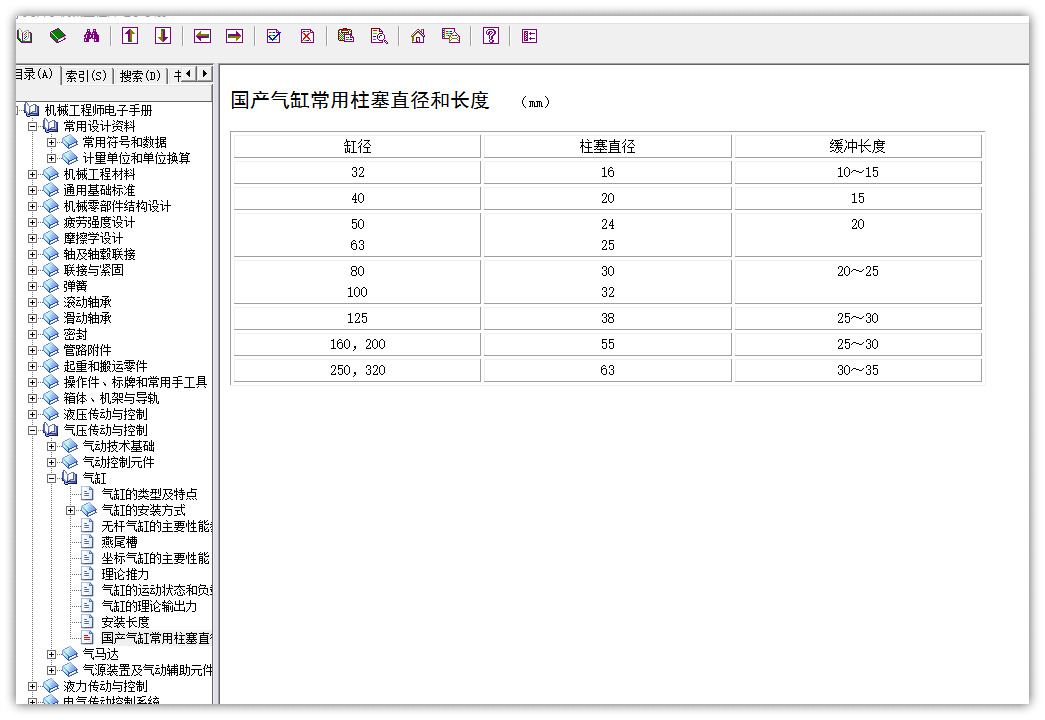Click the down arrow toolbar button
The height and width of the screenshot is (720, 1045).
(x=163, y=36)
